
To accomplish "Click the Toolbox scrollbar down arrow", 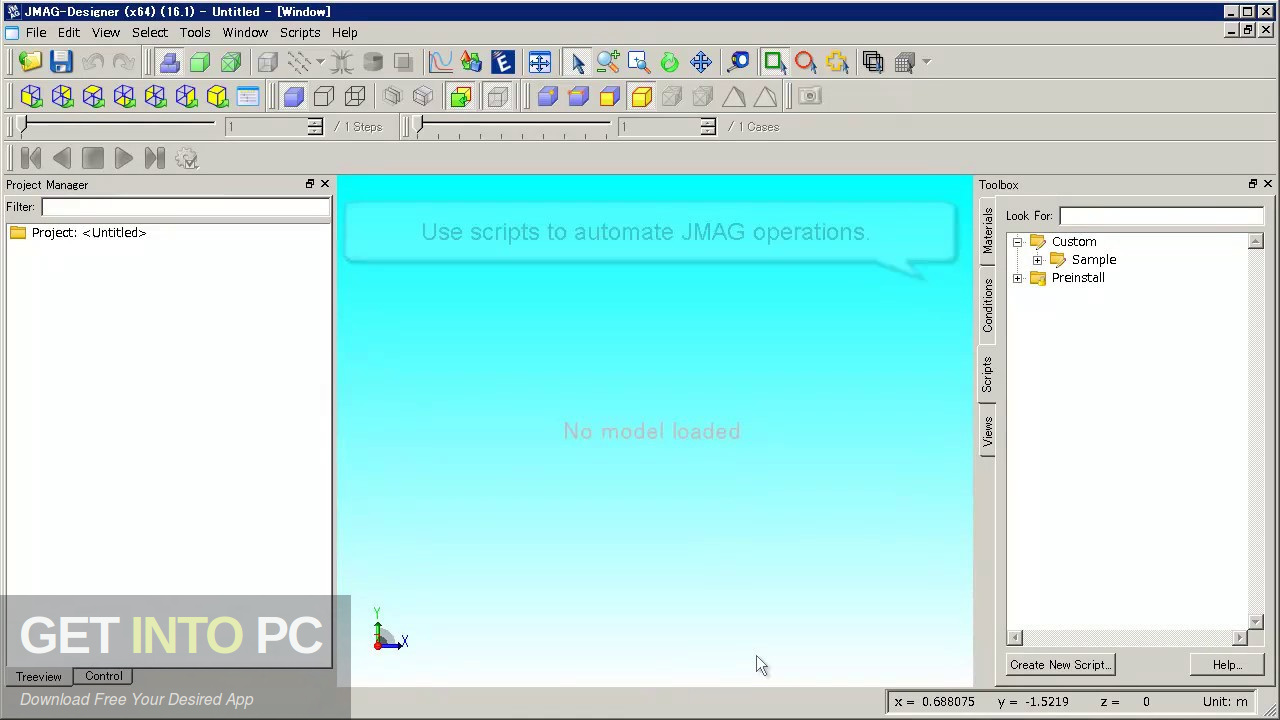I will pos(1256,621).
